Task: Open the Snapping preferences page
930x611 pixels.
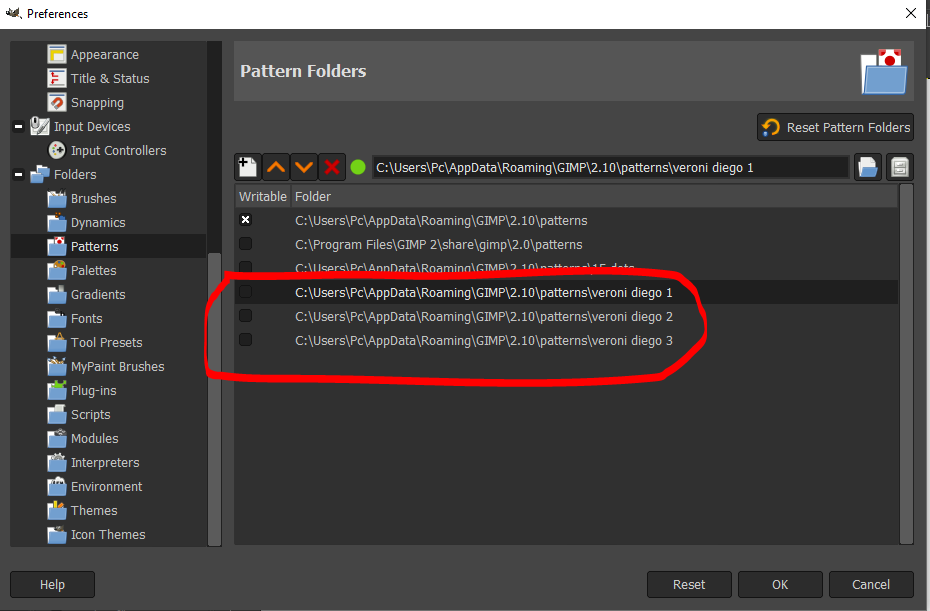Action: pyautogui.click(x=97, y=103)
